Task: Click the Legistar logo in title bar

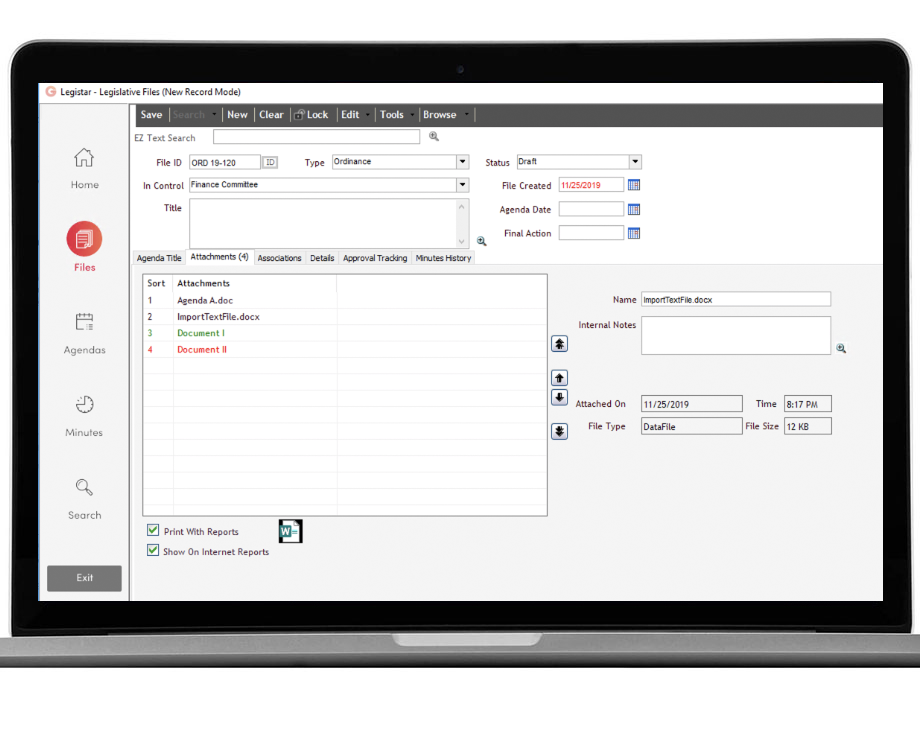Action: (x=51, y=92)
